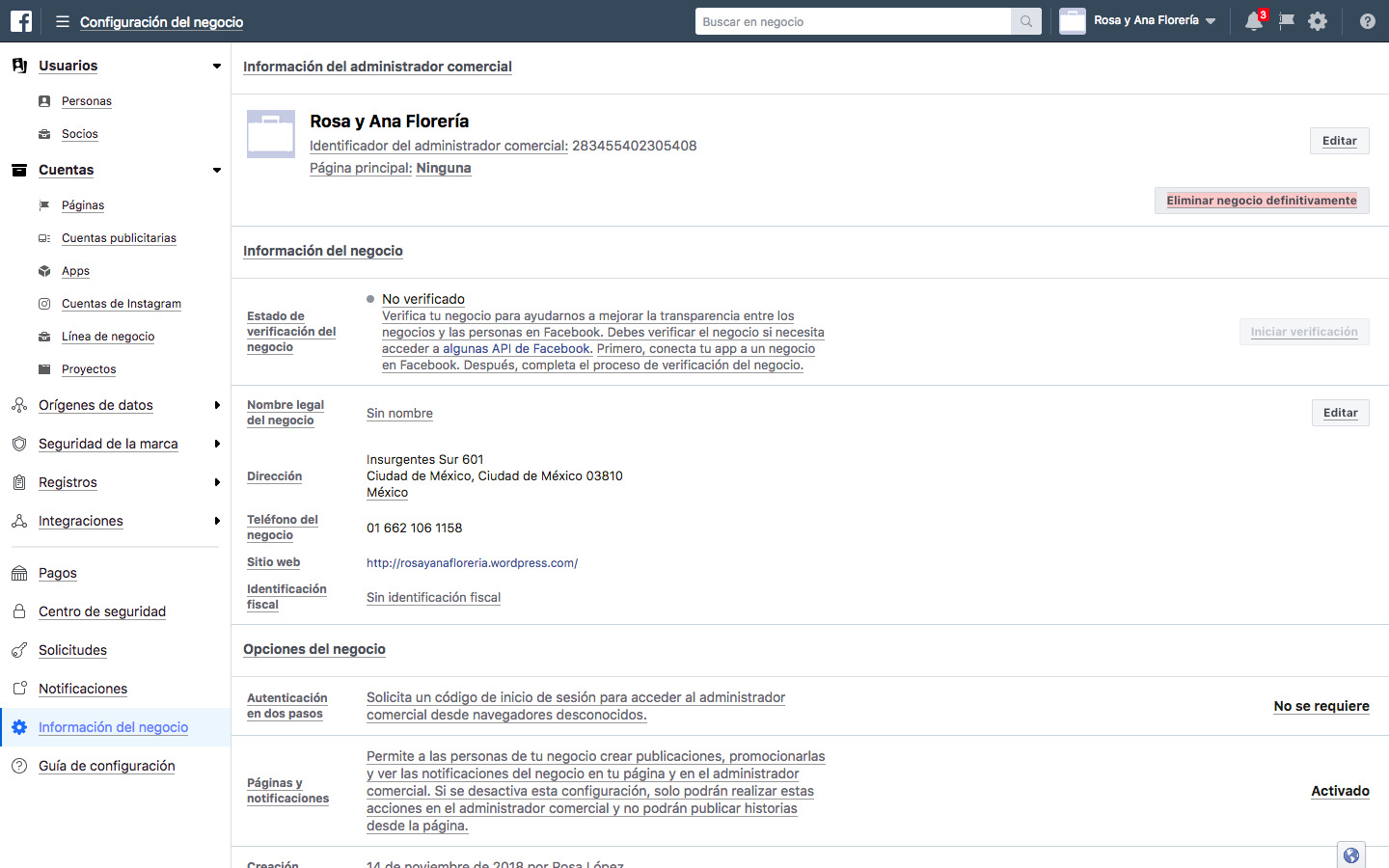Image resolution: width=1389 pixels, height=868 pixels.
Task: Click the Notificaciones icon in sidebar
Action: [x=19, y=689]
